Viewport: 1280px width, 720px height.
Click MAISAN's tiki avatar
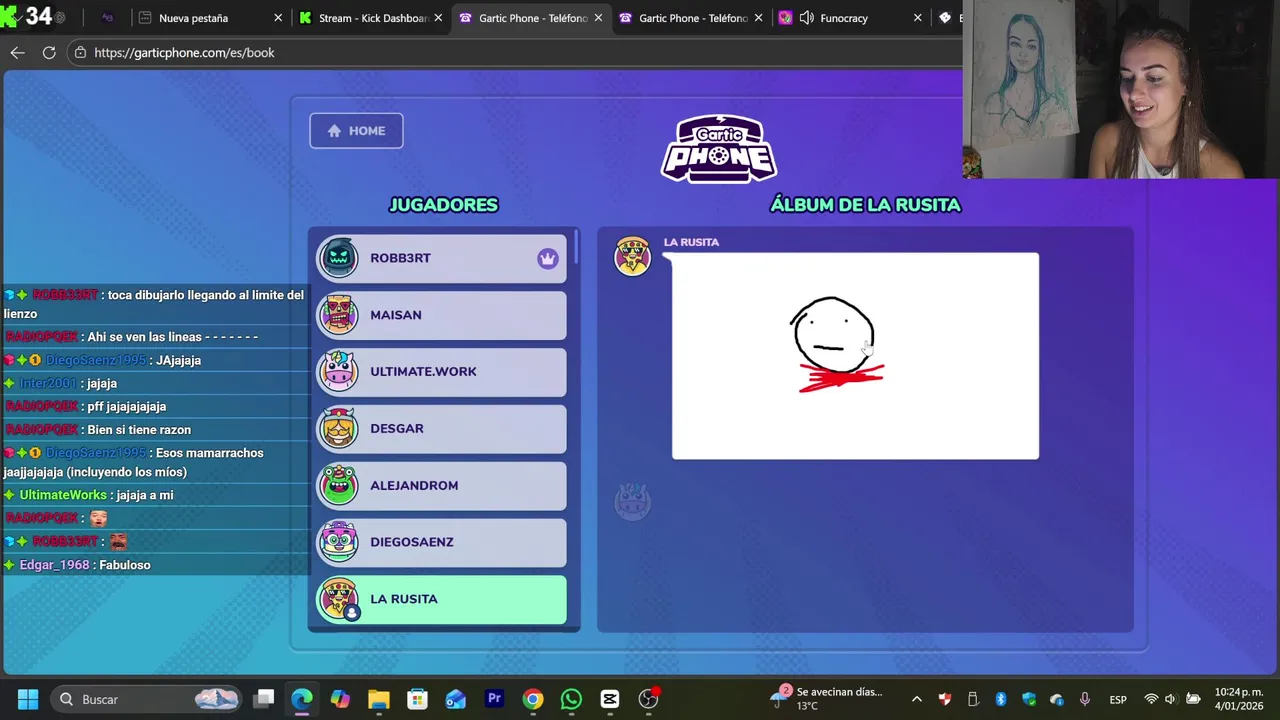click(x=338, y=315)
